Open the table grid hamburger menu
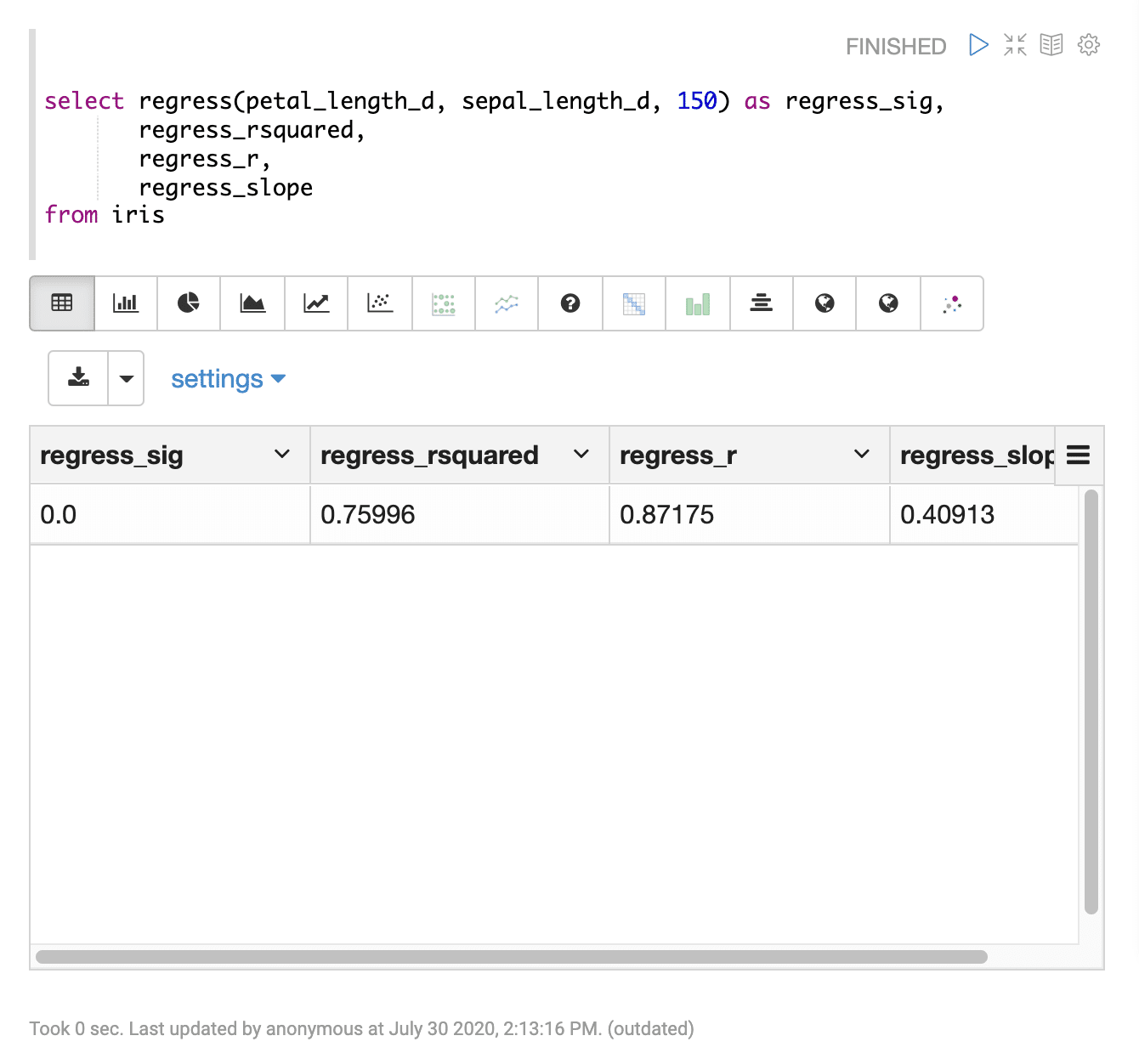Viewport: 1139px width, 1064px height. coord(1078,456)
